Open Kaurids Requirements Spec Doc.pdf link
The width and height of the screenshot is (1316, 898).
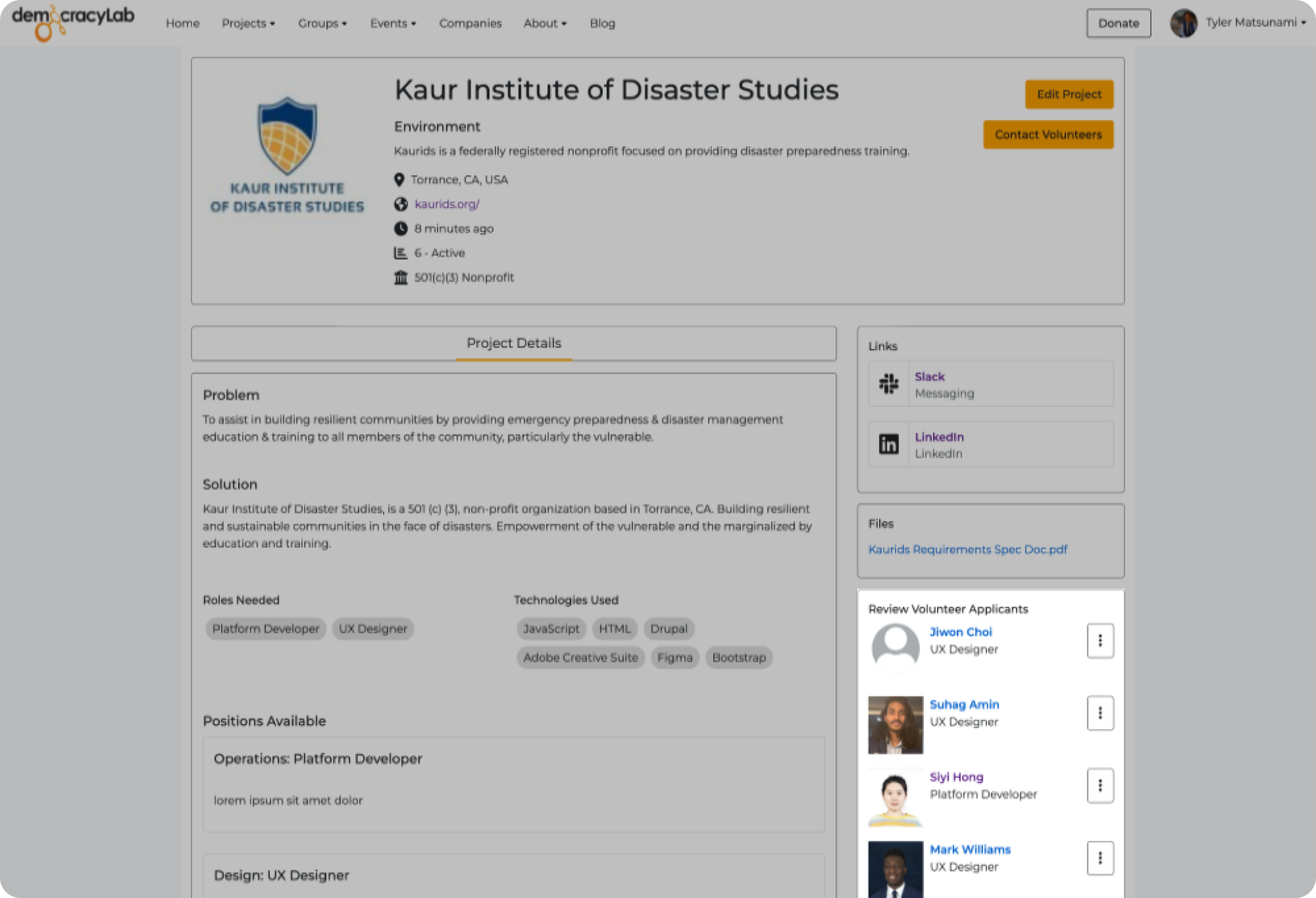tap(967, 549)
